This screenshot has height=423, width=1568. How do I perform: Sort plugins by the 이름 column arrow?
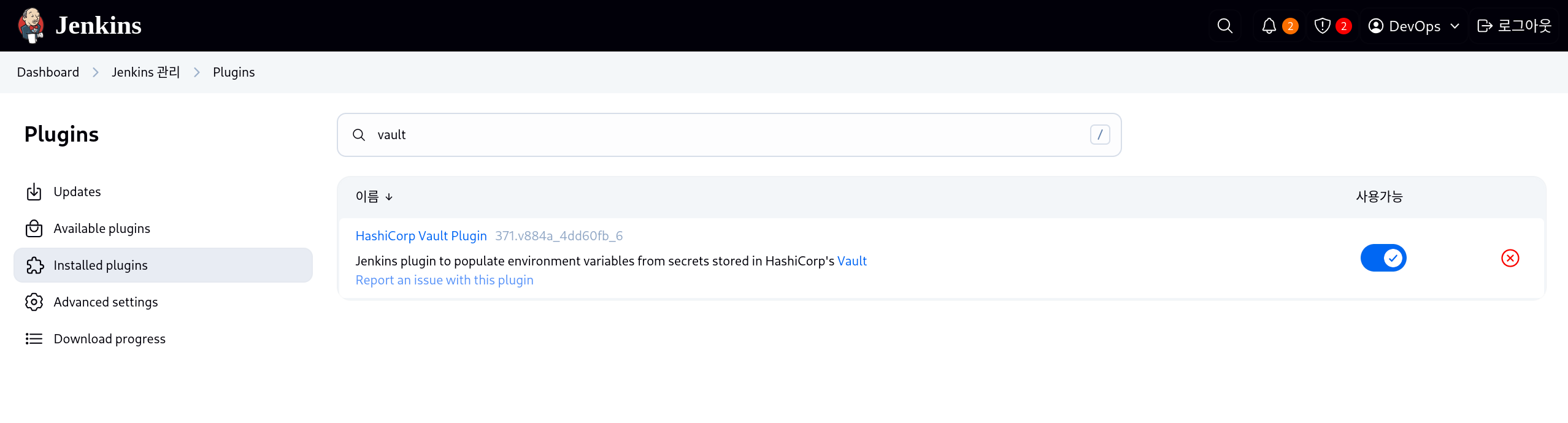[389, 197]
